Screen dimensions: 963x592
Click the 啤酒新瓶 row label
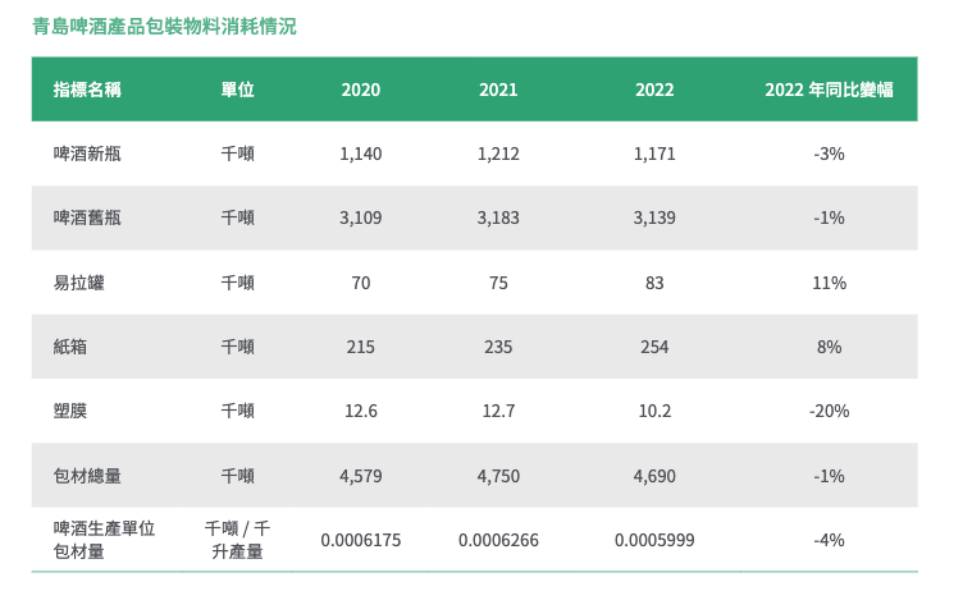point(87,154)
